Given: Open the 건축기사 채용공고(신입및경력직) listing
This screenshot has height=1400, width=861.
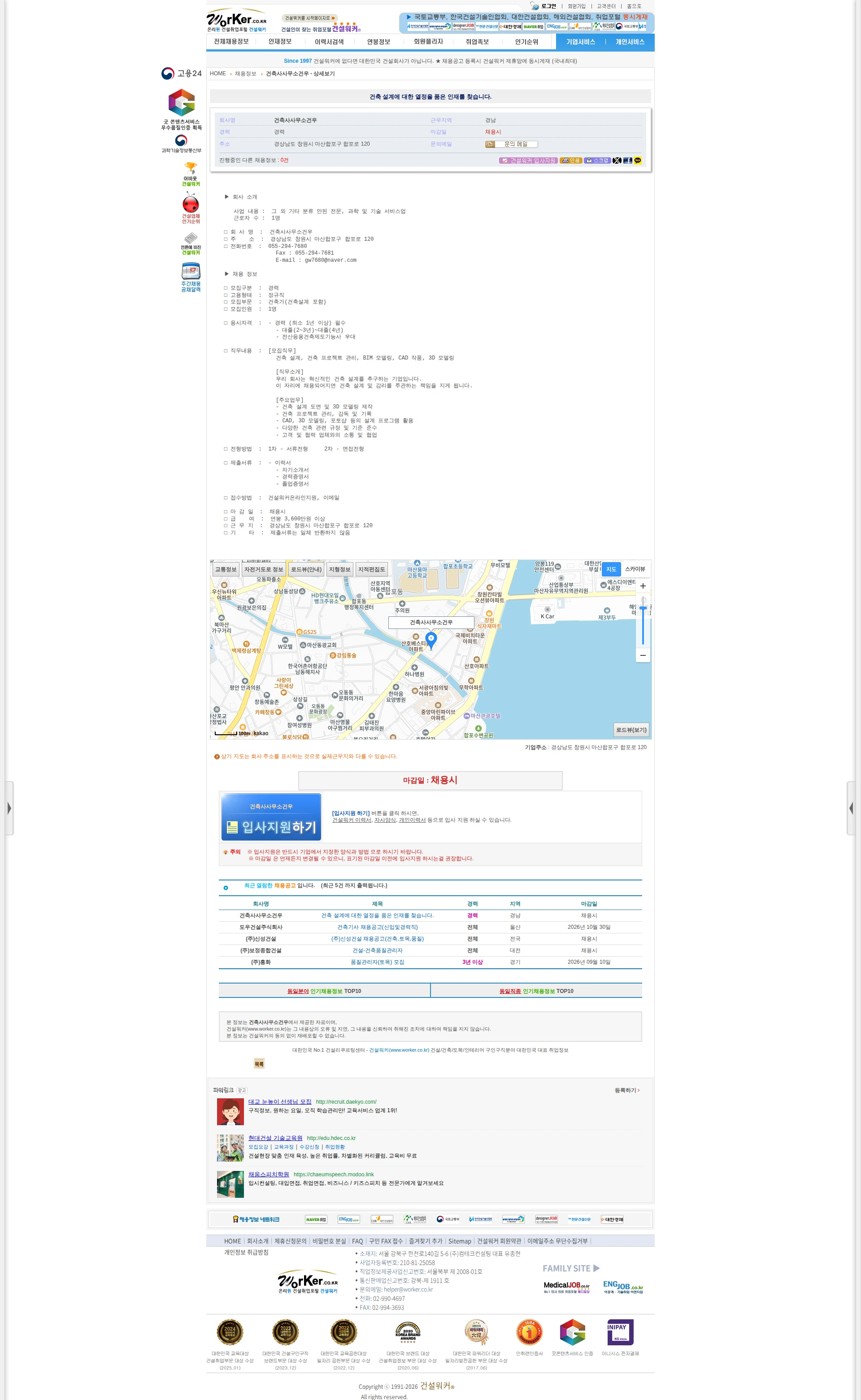Looking at the screenshot, I should click(x=378, y=927).
